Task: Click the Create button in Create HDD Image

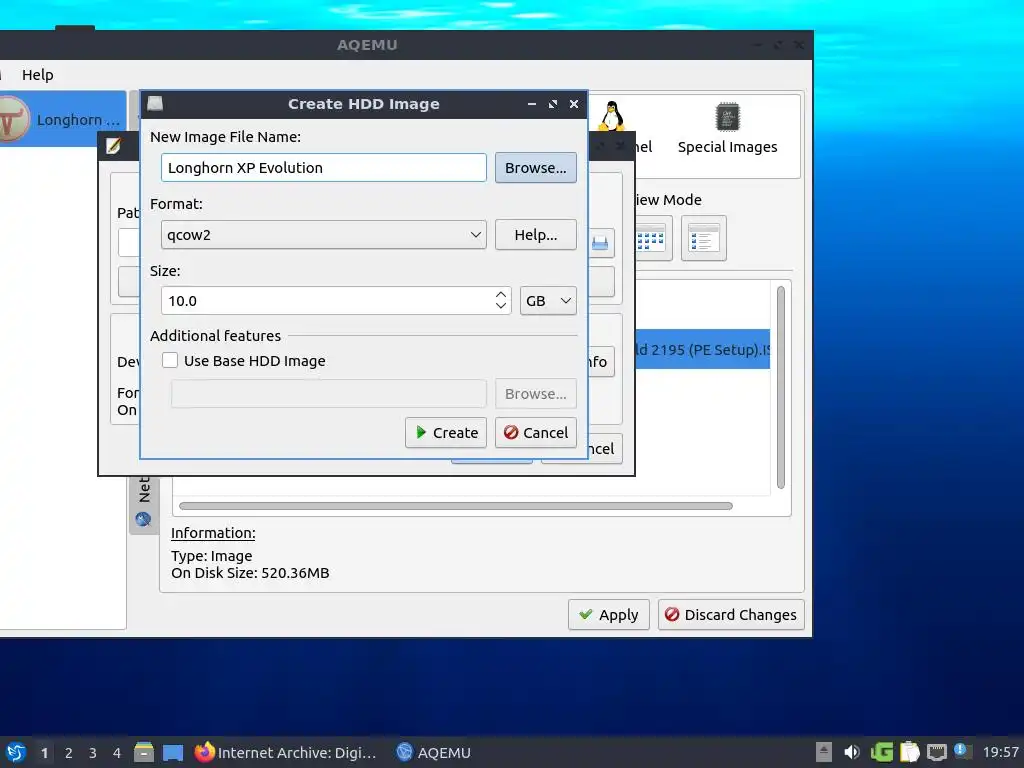Action: 445,432
